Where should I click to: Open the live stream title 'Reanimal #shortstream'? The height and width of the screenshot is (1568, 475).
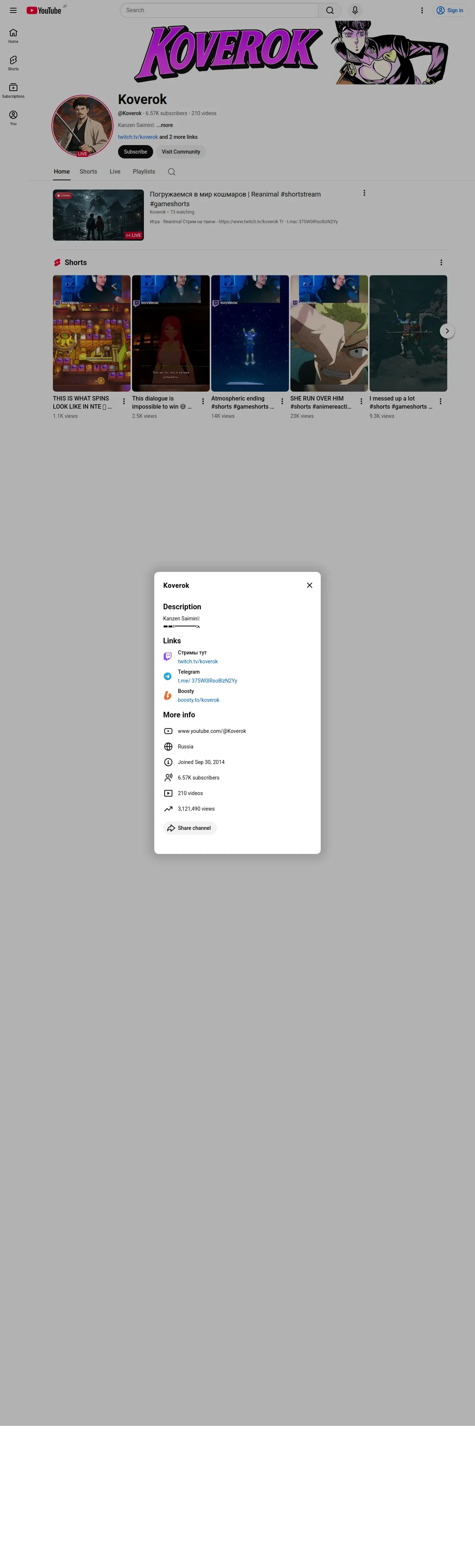[235, 198]
